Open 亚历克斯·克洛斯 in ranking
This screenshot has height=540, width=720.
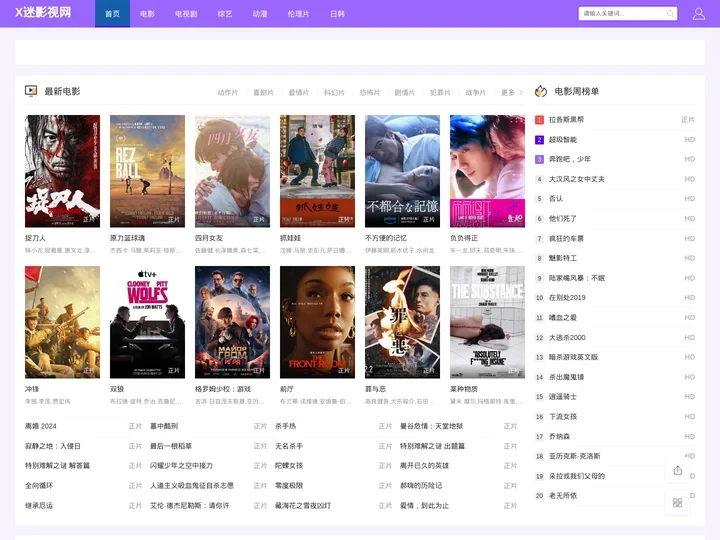click(574, 456)
